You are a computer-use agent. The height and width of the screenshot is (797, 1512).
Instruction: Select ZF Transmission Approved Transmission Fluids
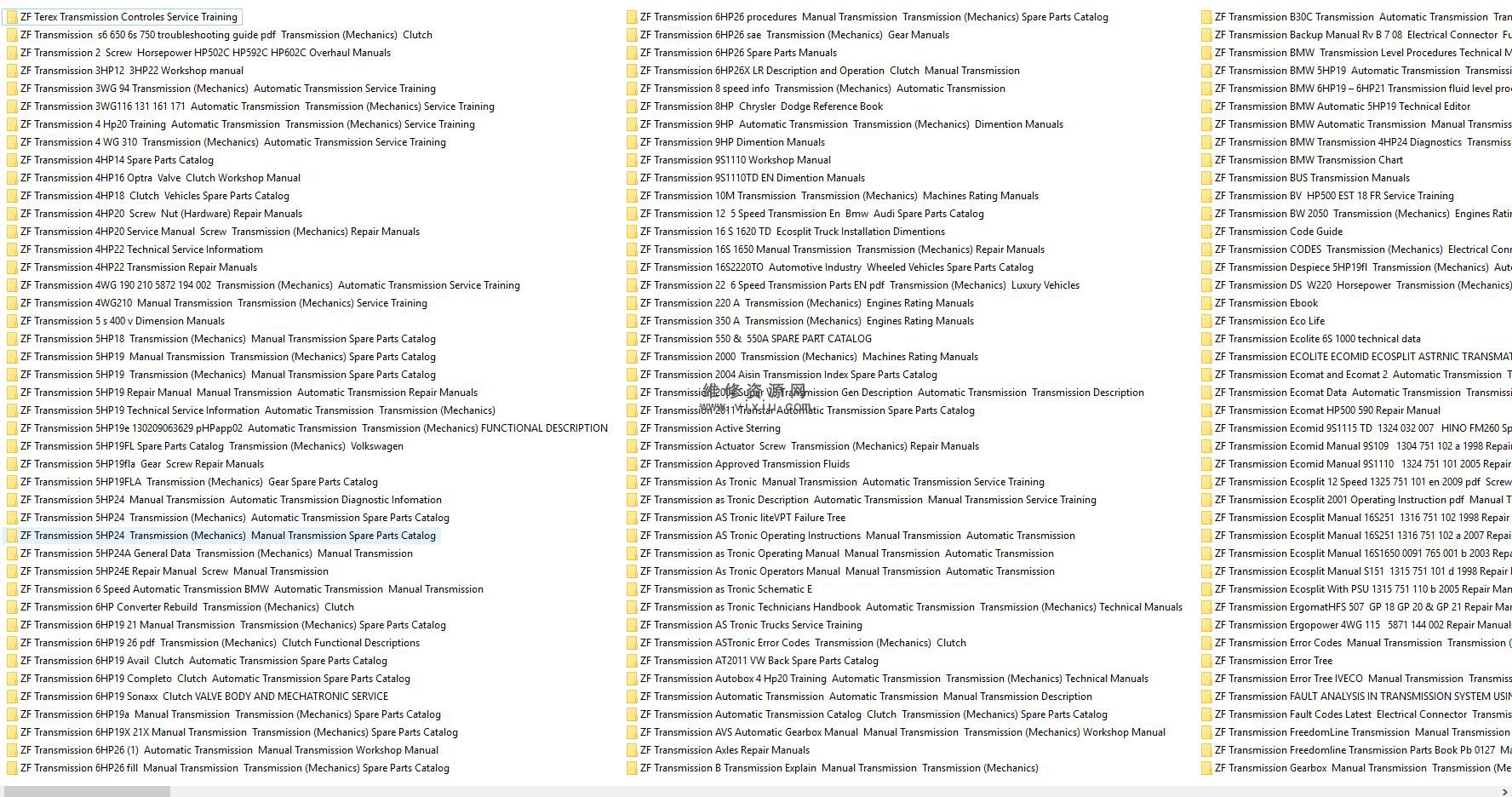[x=744, y=464]
